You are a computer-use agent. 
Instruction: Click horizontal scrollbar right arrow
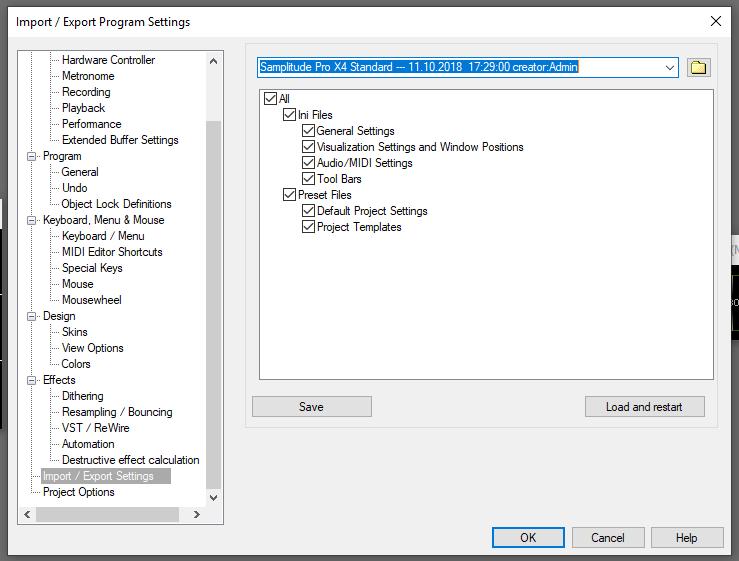pyautogui.click(x=197, y=514)
